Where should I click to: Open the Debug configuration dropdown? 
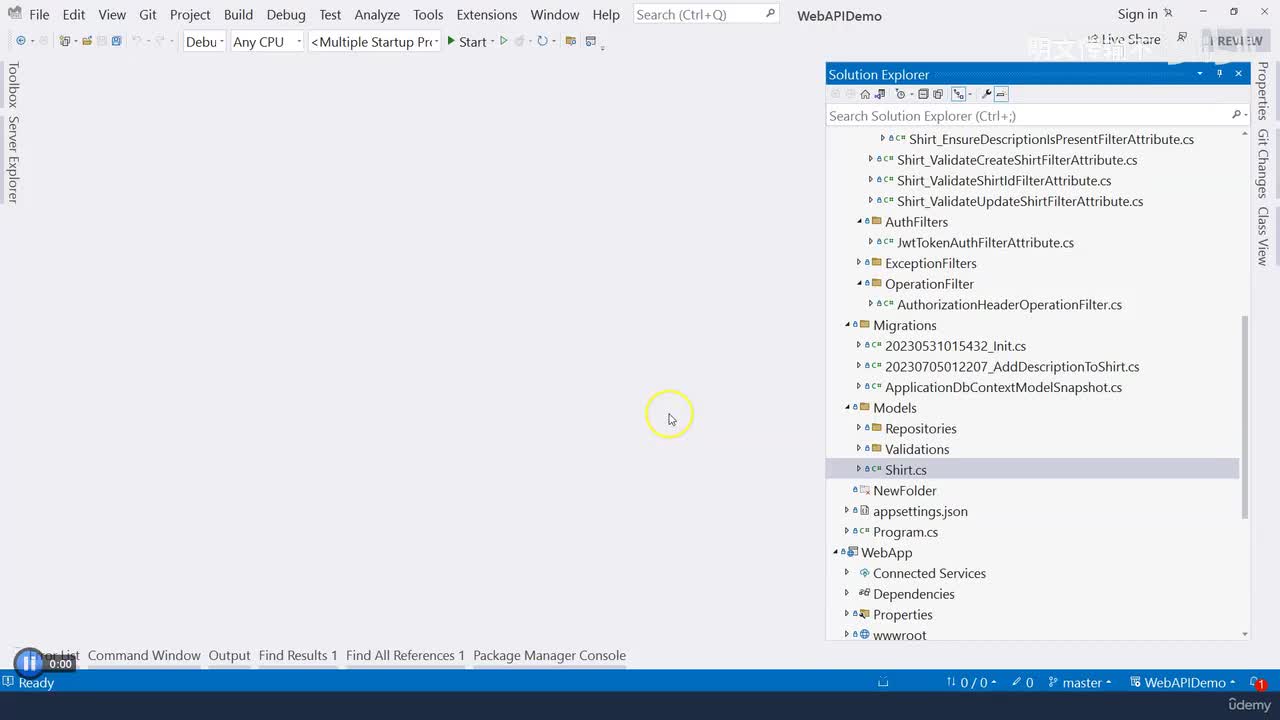(204, 41)
